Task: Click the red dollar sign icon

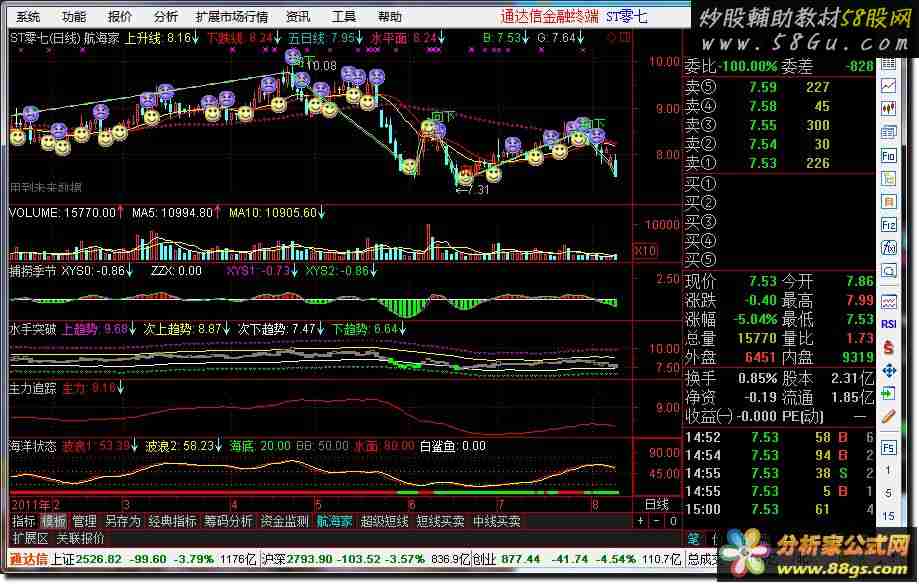Action: (889, 347)
